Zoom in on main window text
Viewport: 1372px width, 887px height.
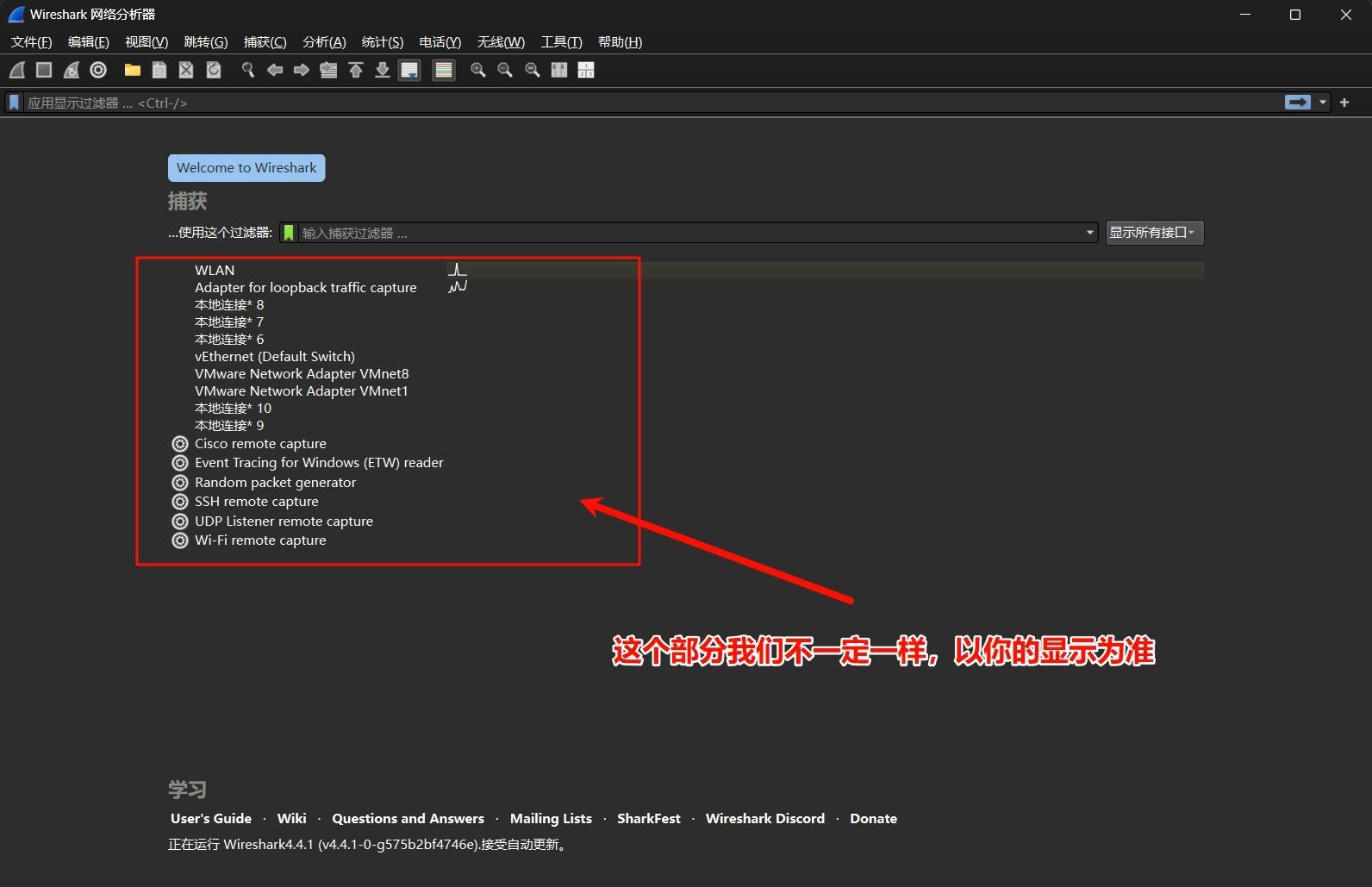coord(477,71)
